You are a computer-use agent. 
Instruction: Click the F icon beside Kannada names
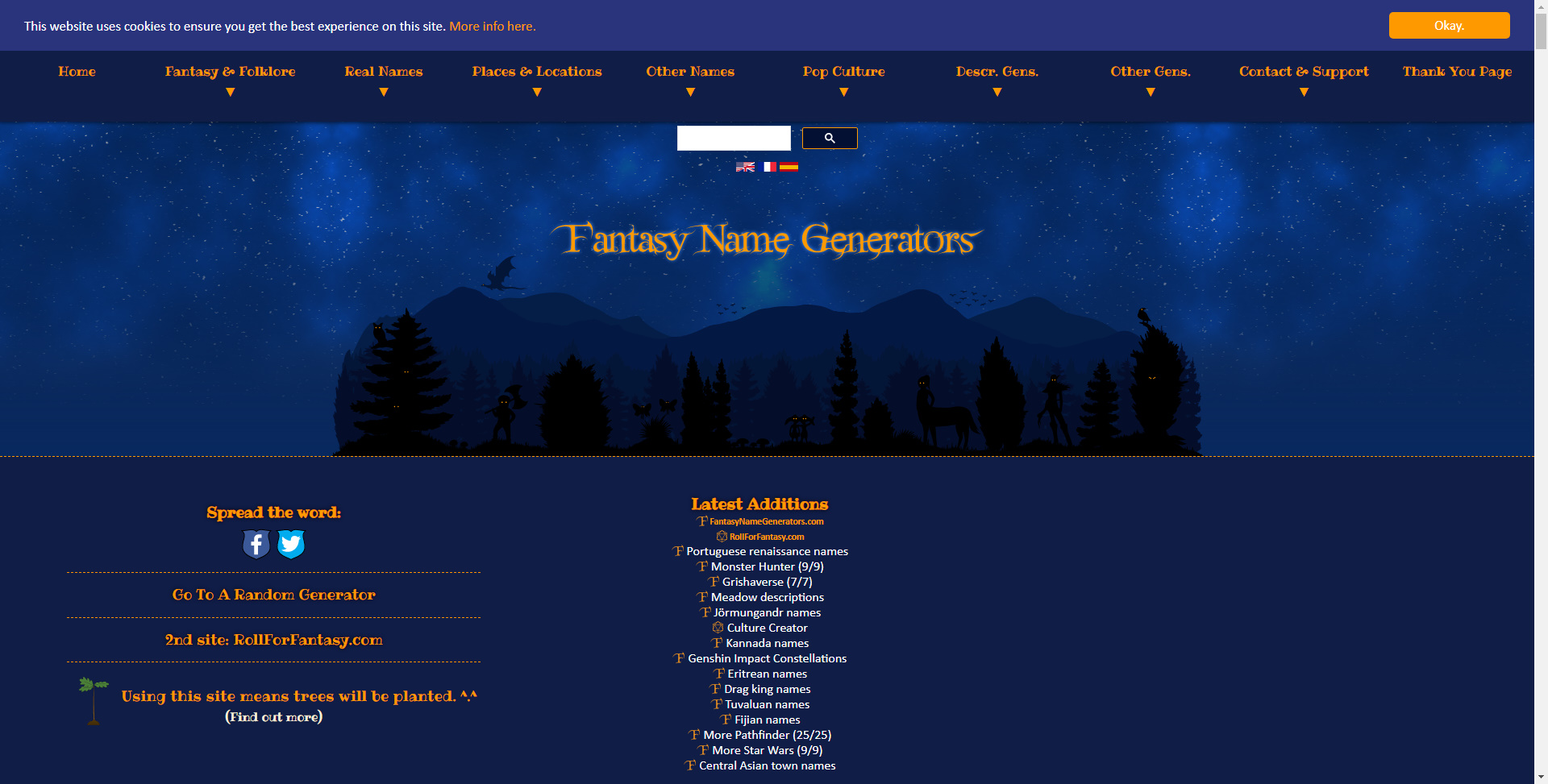pyautogui.click(x=717, y=643)
